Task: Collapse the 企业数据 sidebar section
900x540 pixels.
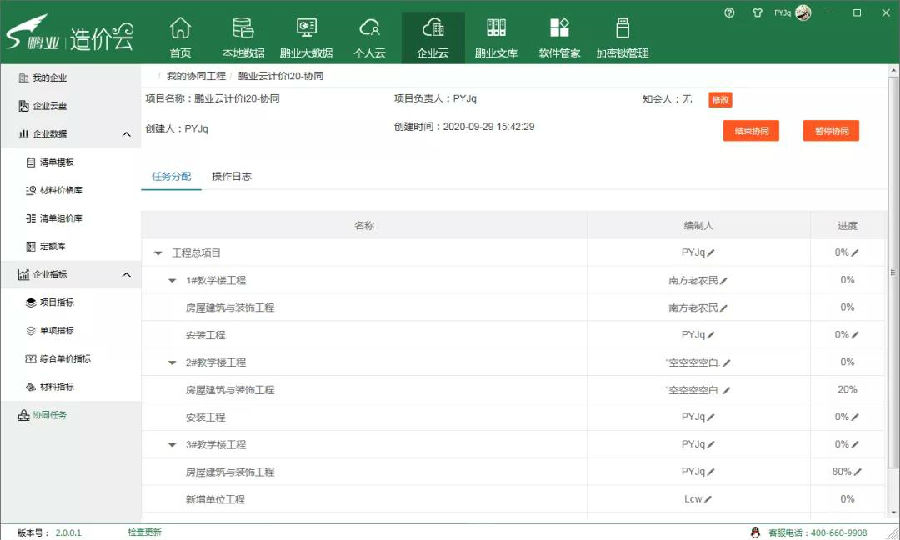Action: point(126,134)
